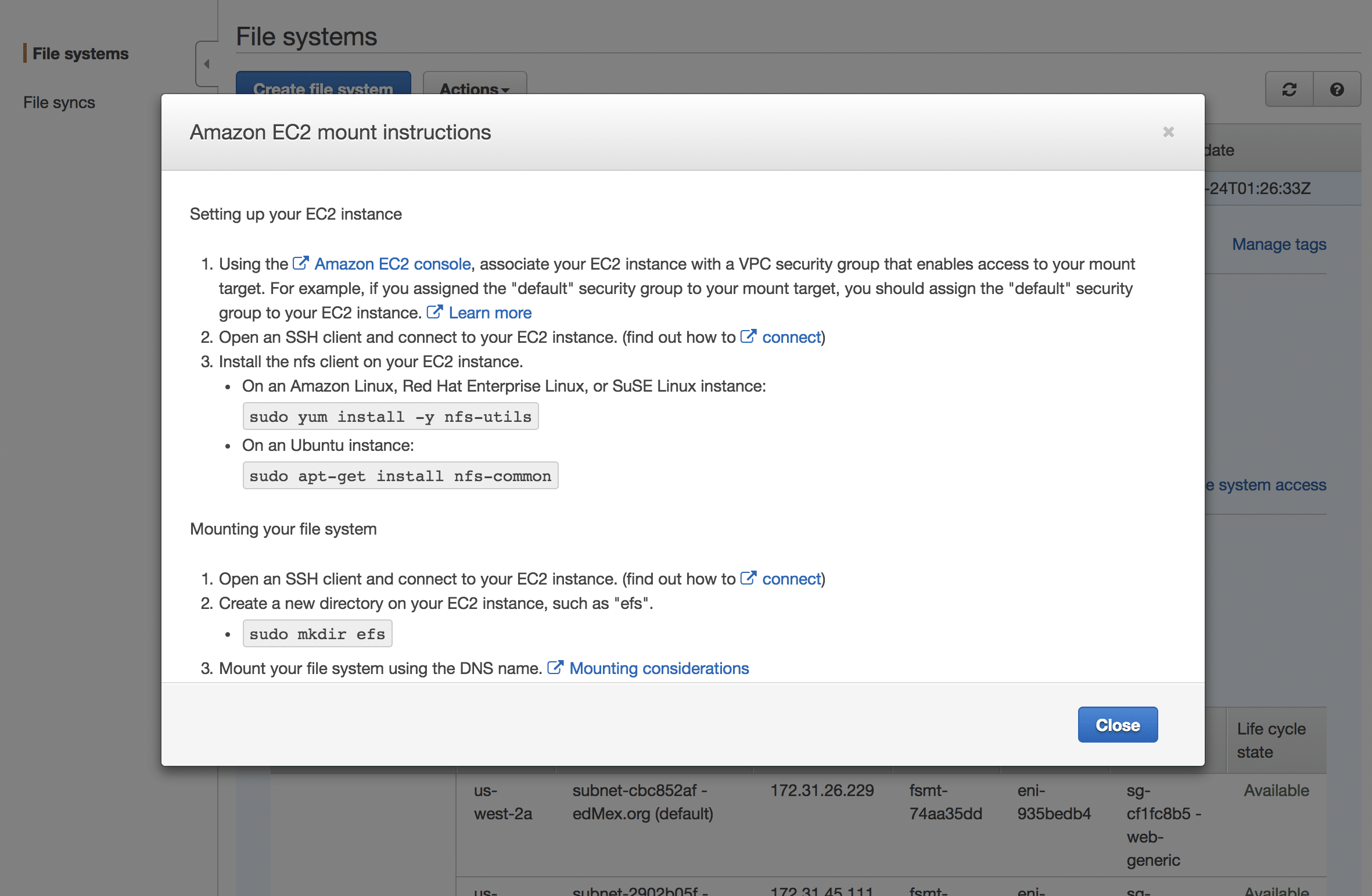Screen dimensions: 1372x896
Task: Click the Manage tags link
Action: pos(1279,244)
